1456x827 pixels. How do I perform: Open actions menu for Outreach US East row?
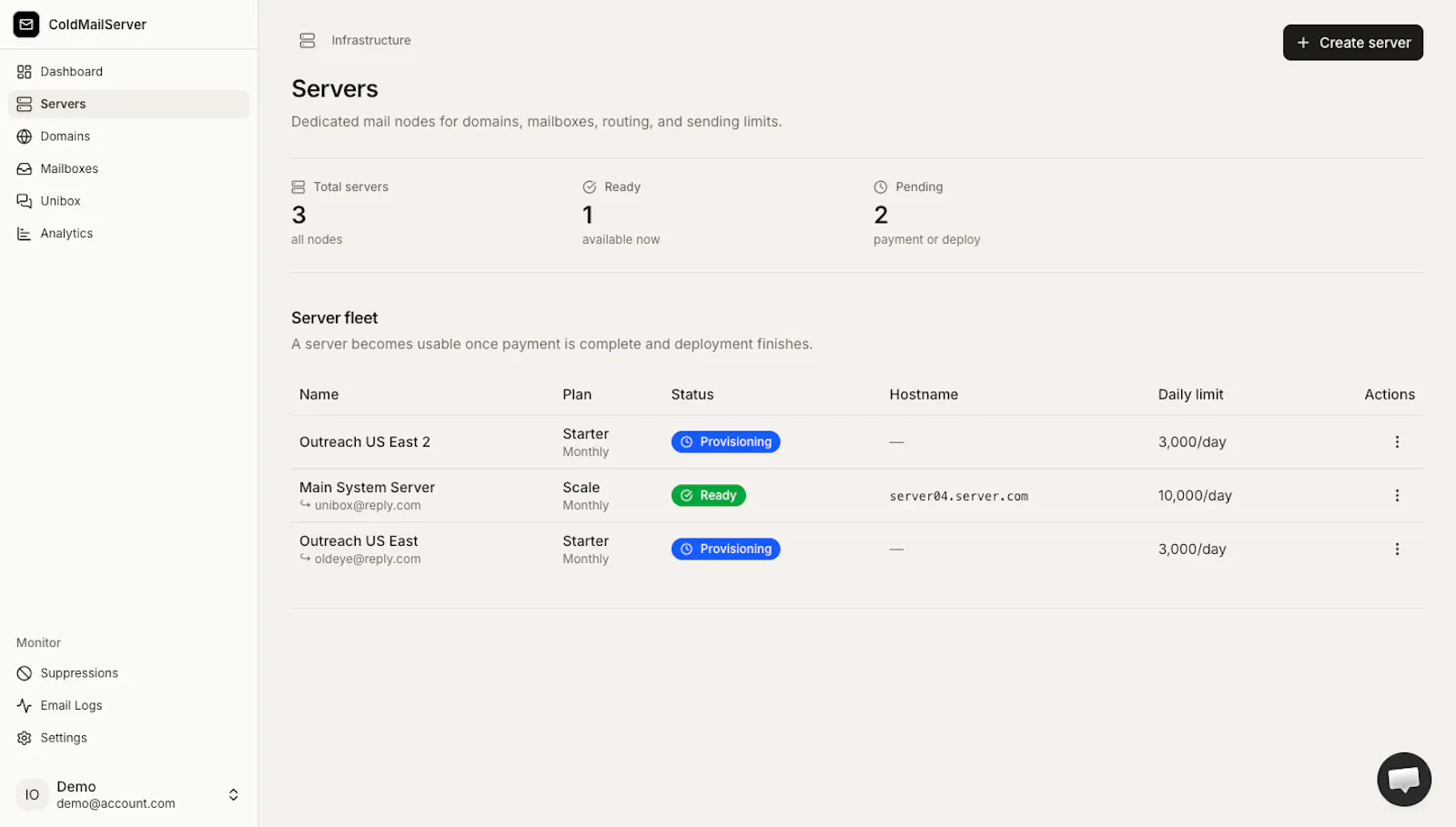(1397, 550)
